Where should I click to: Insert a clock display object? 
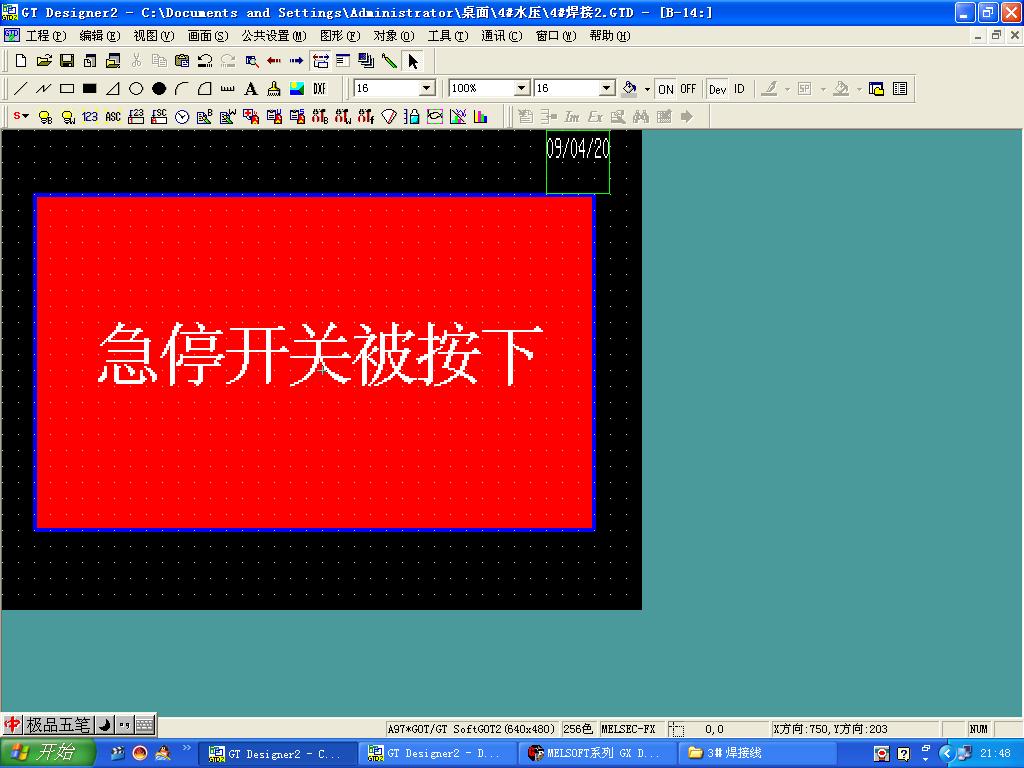[x=182, y=117]
